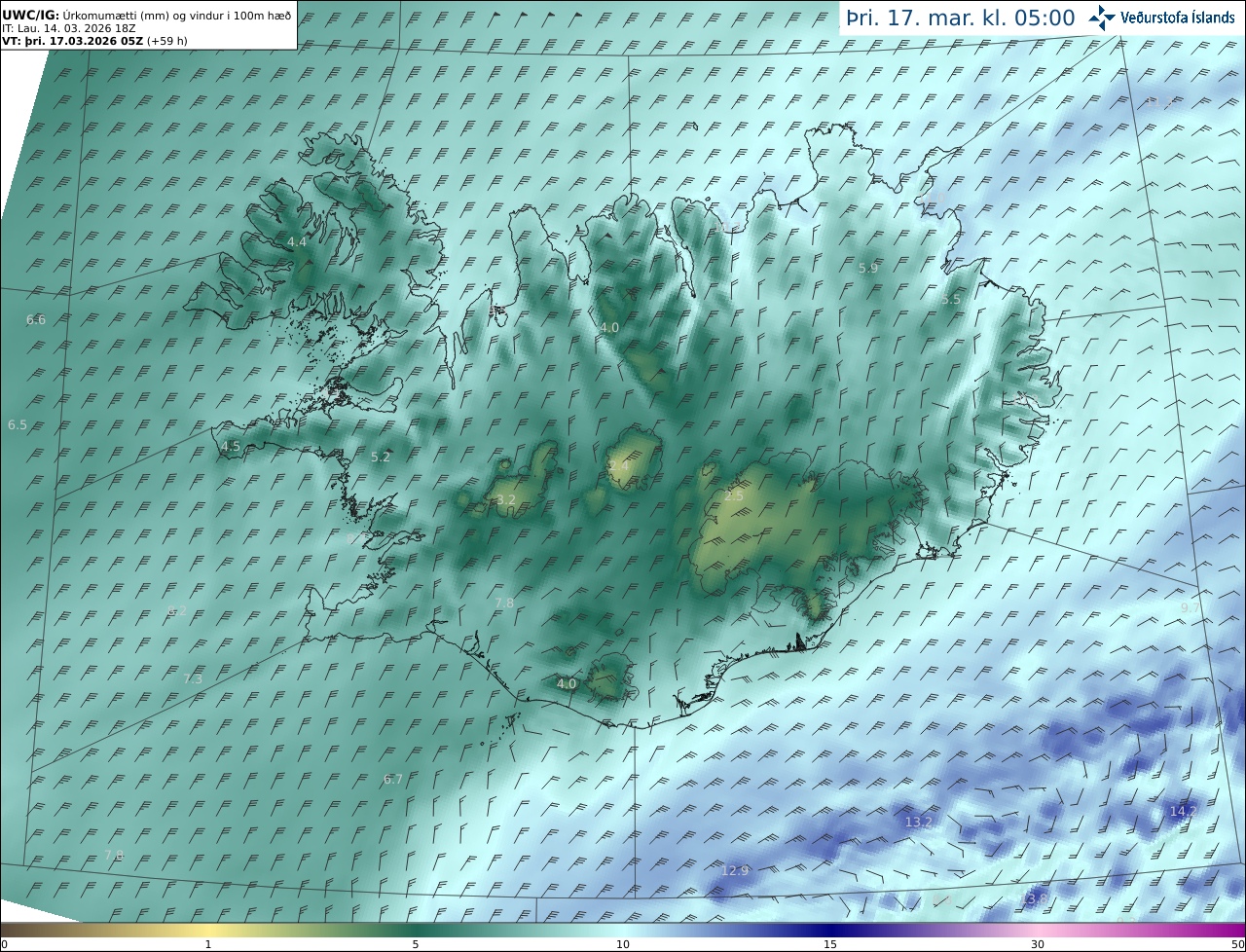Image resolution: width=1246 pixels, height=952 pixels.
Task: Click the 3.2 value on the glacier
Action: (x=506, y=499)
